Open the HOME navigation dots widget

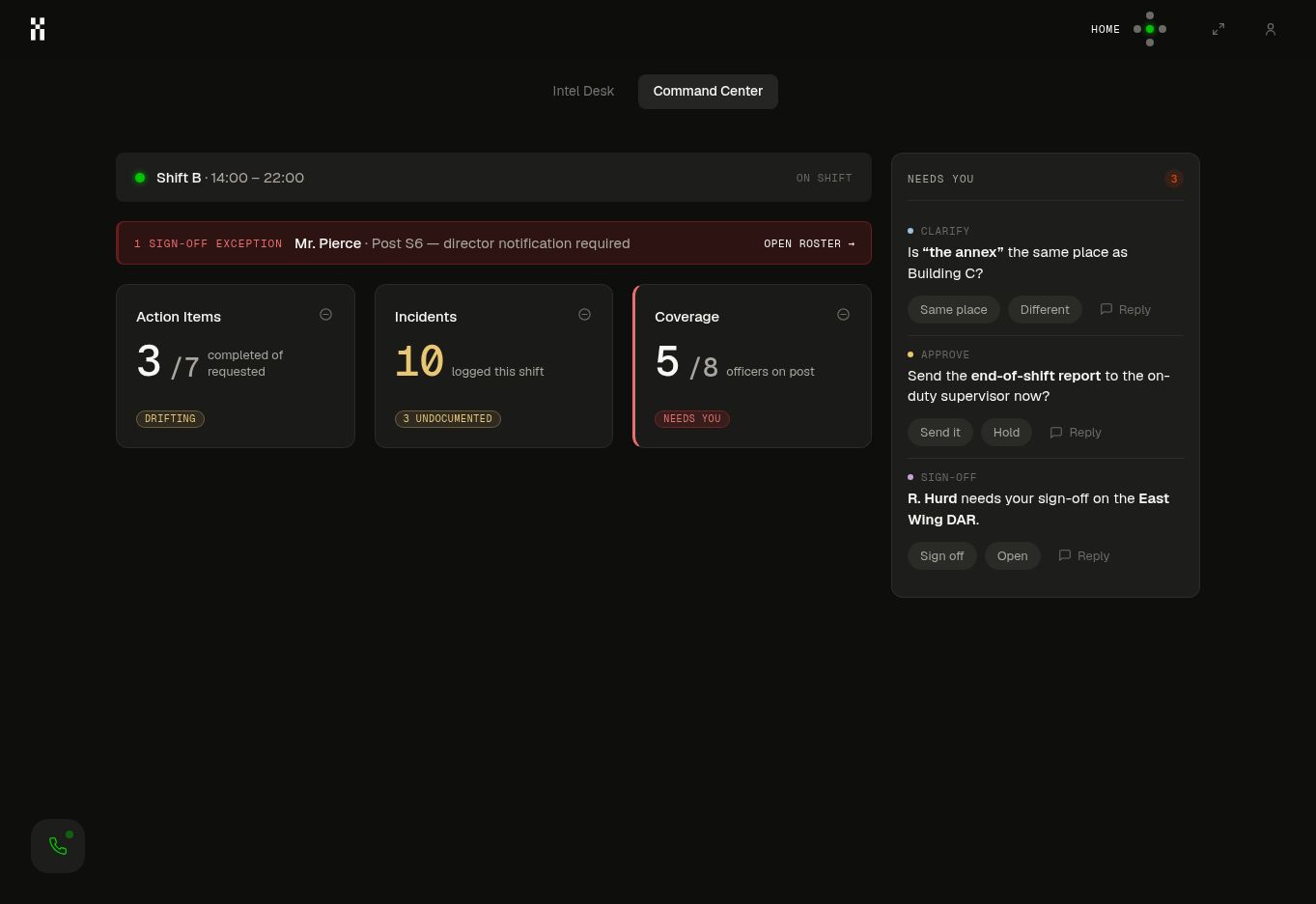[x=1149, y=29]
